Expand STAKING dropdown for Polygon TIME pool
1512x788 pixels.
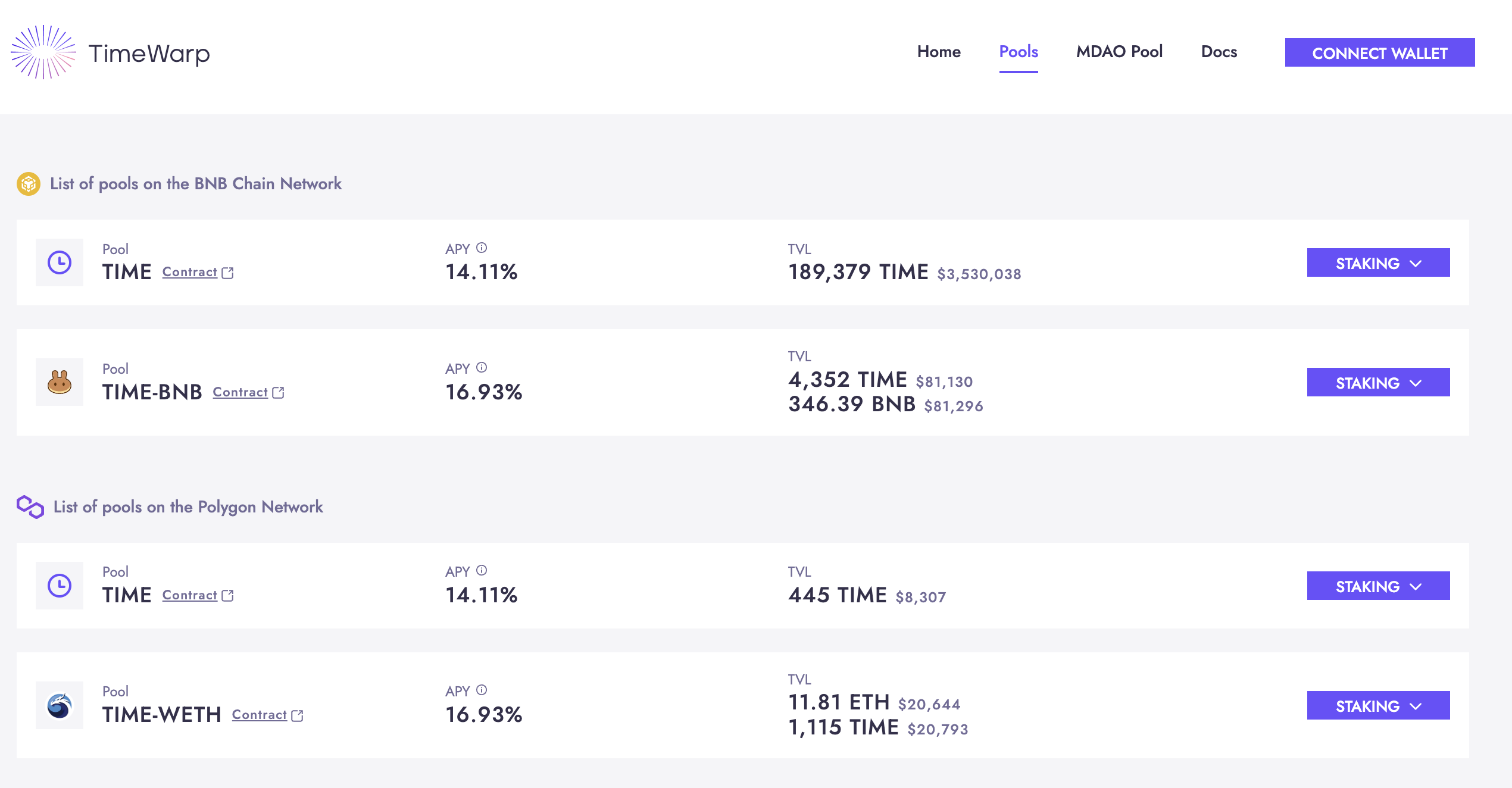click(1378, 586)
